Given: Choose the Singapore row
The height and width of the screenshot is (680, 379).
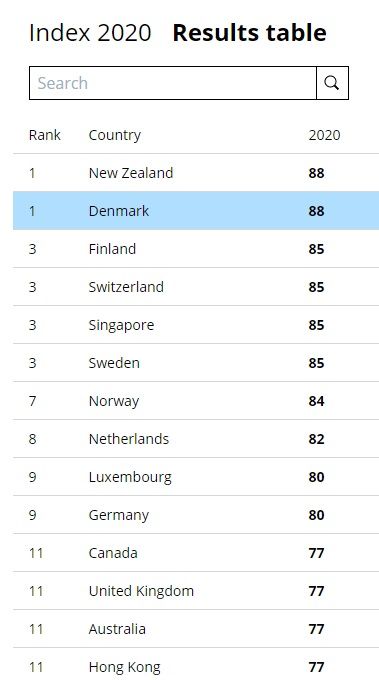Looking at the screenshot, I should (196, 325).
